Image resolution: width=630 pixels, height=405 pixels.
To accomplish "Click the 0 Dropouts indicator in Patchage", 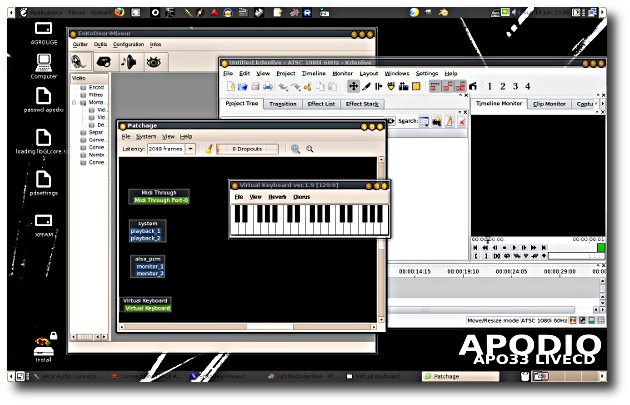I will coord(247,149).
